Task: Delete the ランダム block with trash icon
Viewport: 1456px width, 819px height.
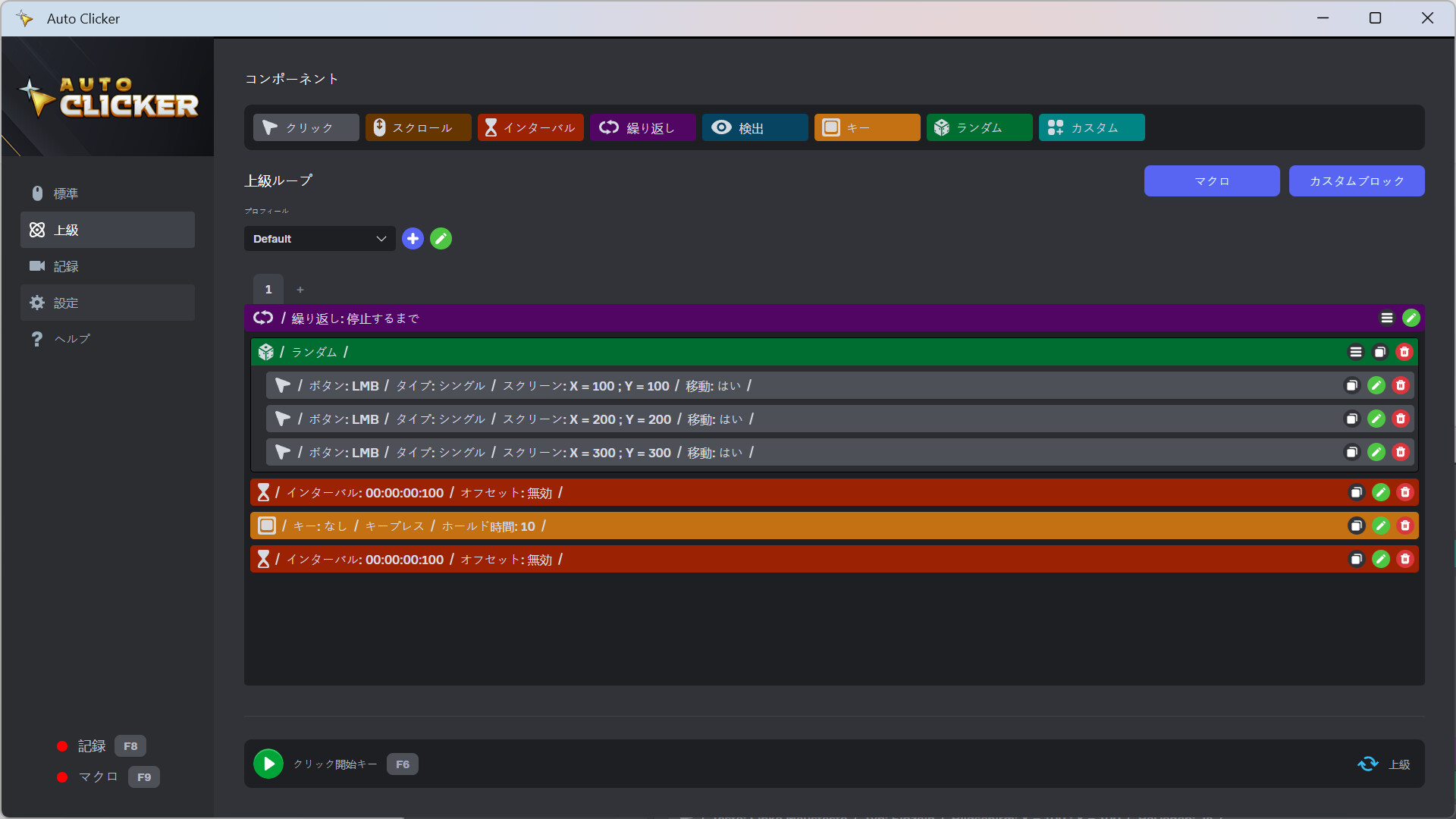Action: 1404,352
